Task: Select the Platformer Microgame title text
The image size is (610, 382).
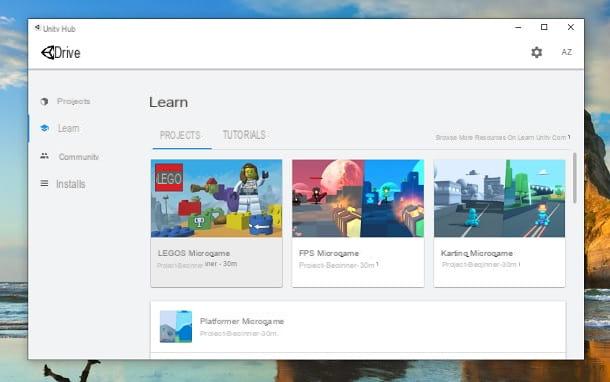Action: (x=242, y=321)
